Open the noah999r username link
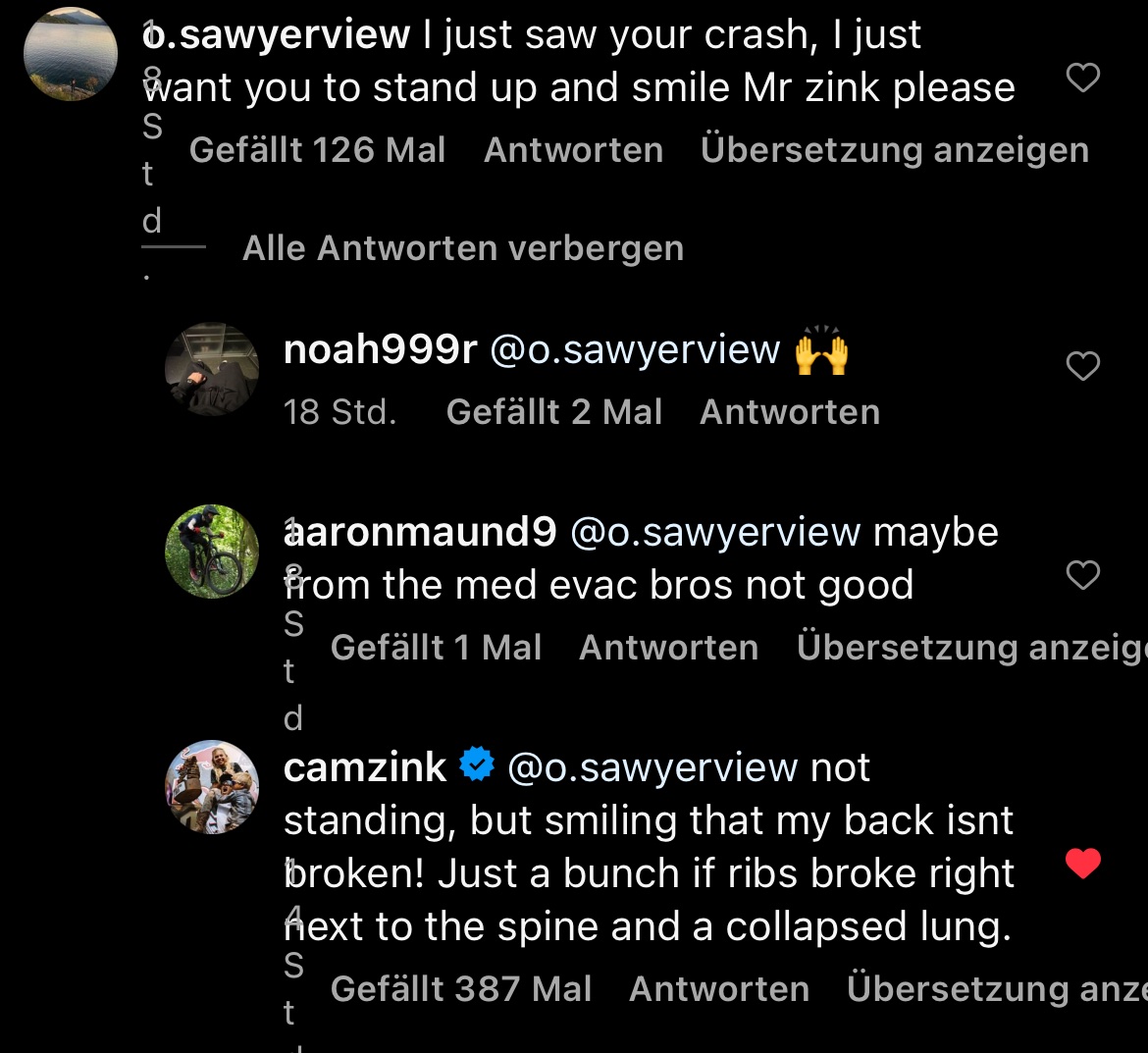This screenshot has width=1148, height=1053. click(x=380, y=349)
